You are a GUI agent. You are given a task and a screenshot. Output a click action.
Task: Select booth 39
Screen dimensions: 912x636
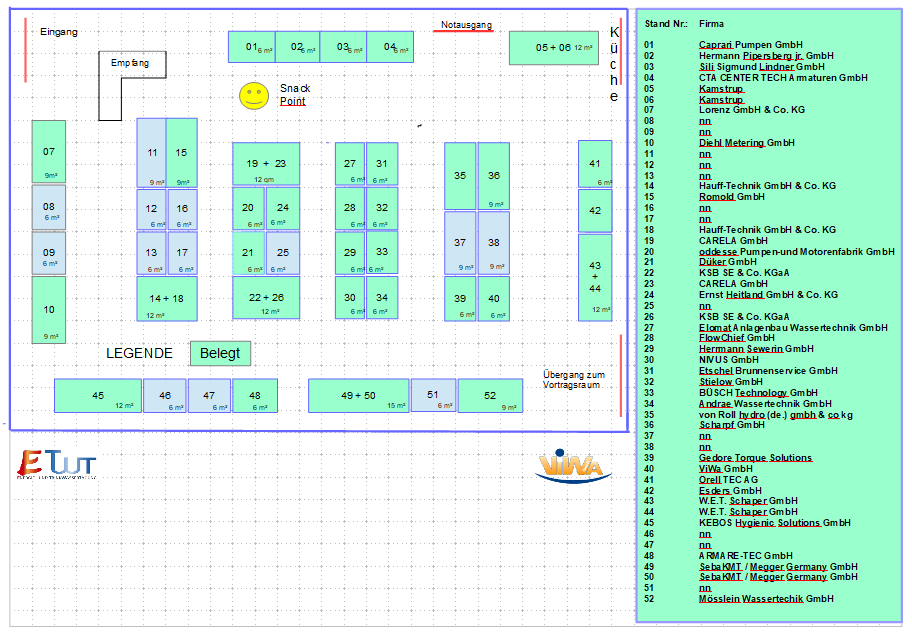pyautogui.click(x=460, y=299)
